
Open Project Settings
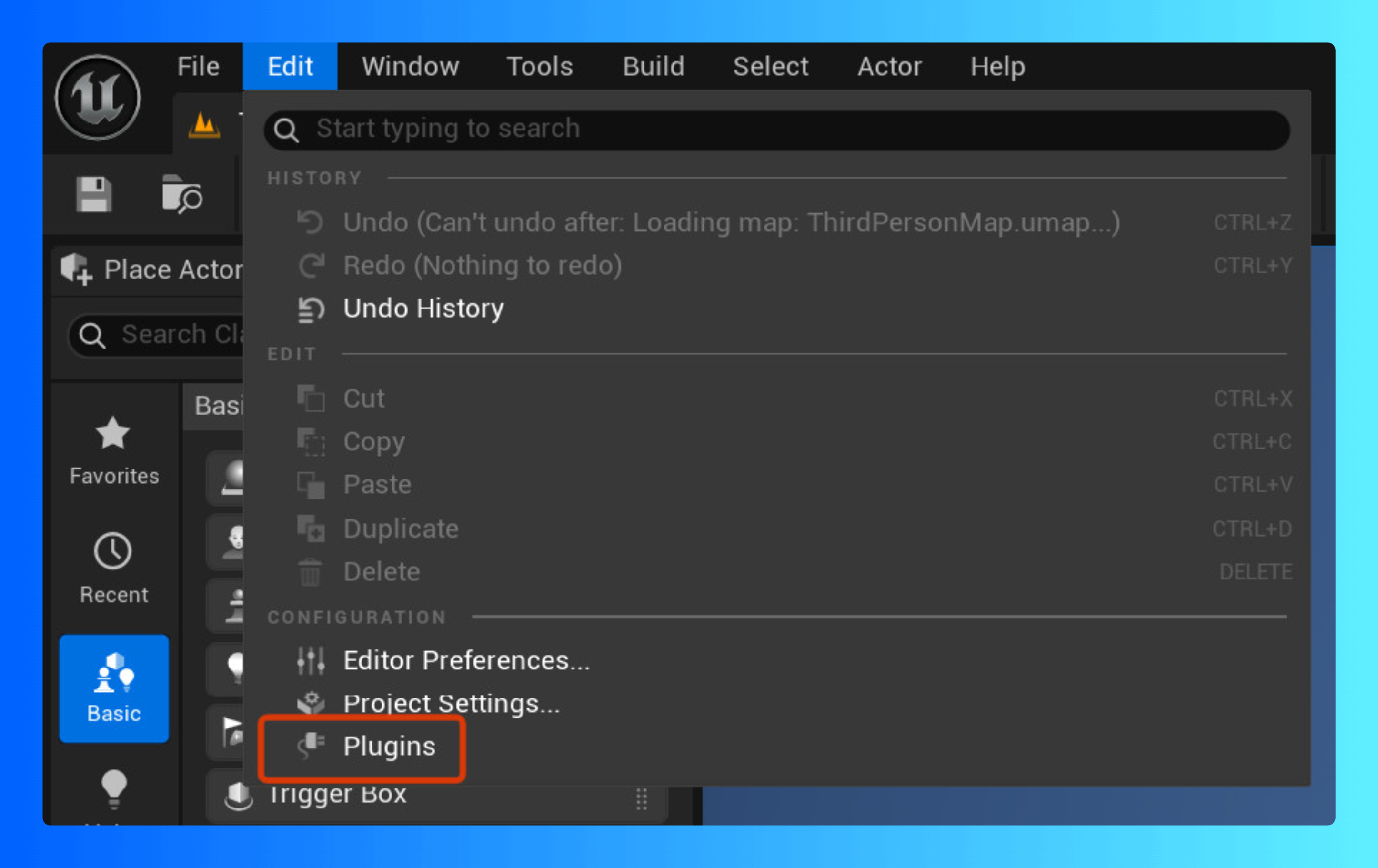(451, 703)
